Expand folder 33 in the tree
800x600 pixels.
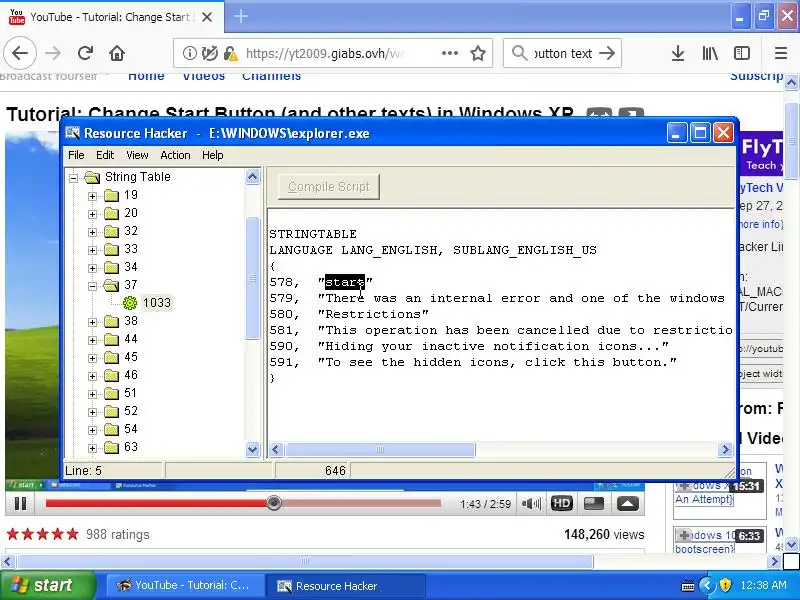click(92, 250)
